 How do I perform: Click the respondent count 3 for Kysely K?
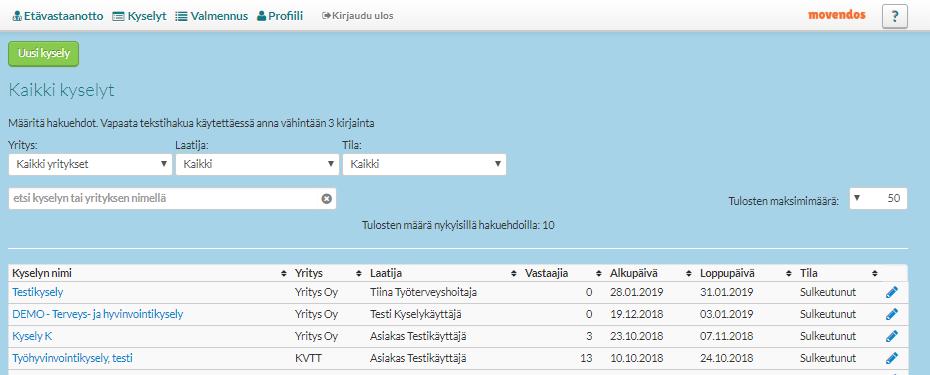click(x=590, y=336)
